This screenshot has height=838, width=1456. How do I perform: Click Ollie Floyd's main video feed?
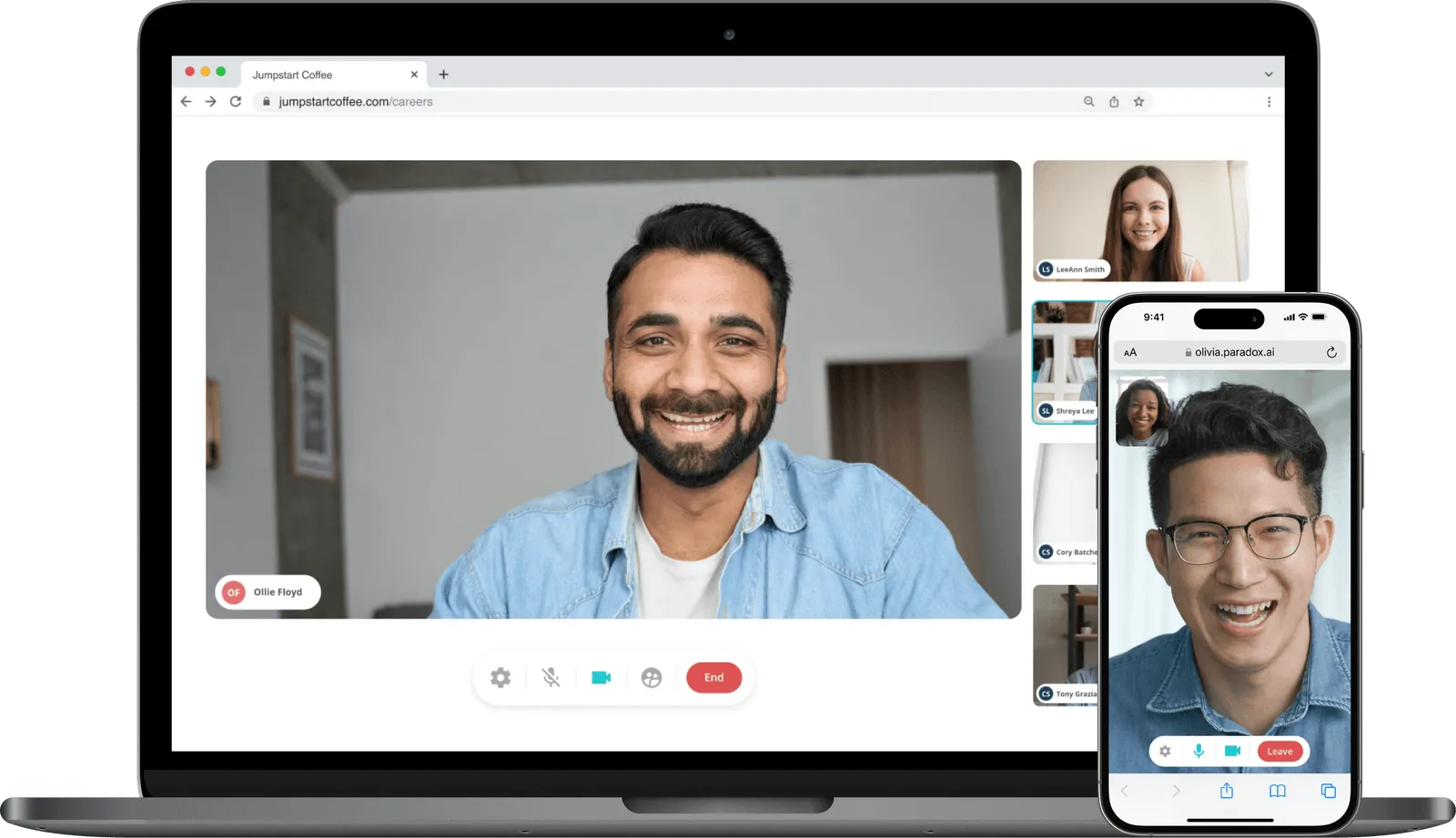click(613, 389)
